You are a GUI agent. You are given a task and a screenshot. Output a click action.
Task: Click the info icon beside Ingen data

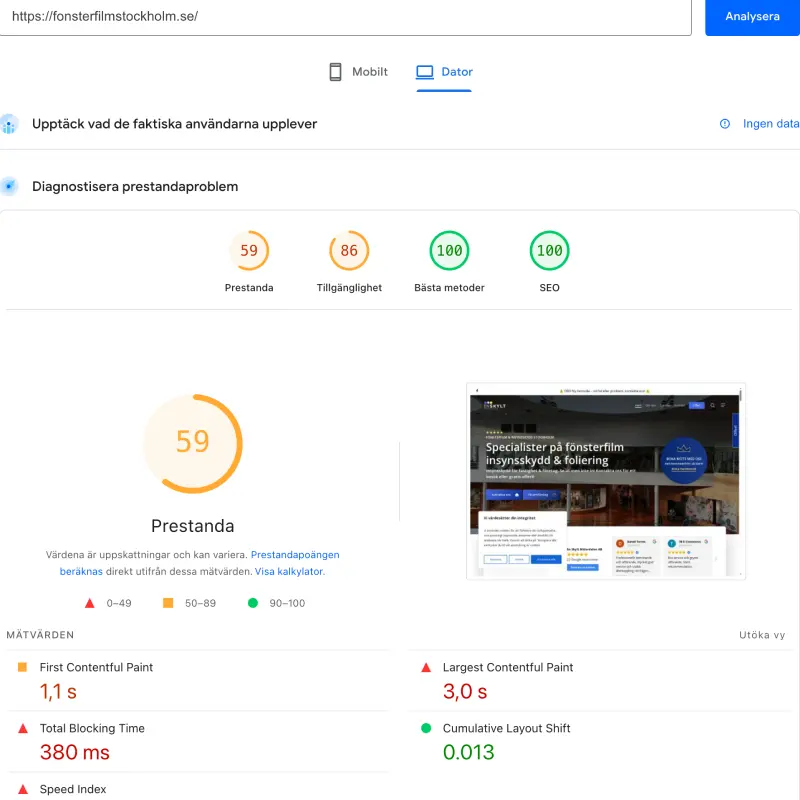pos(725,124)
